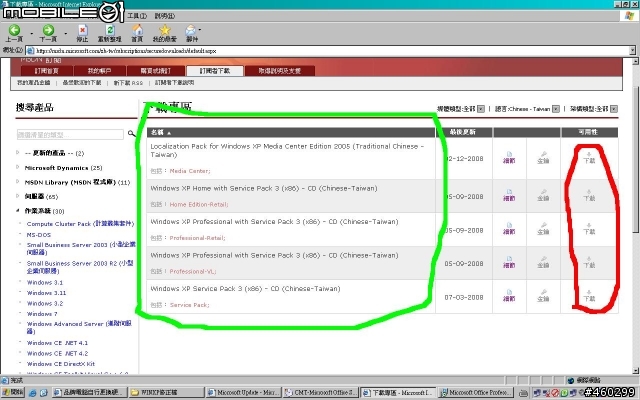
Task: Open details icon for Localization Pack row
Action: 509,157
